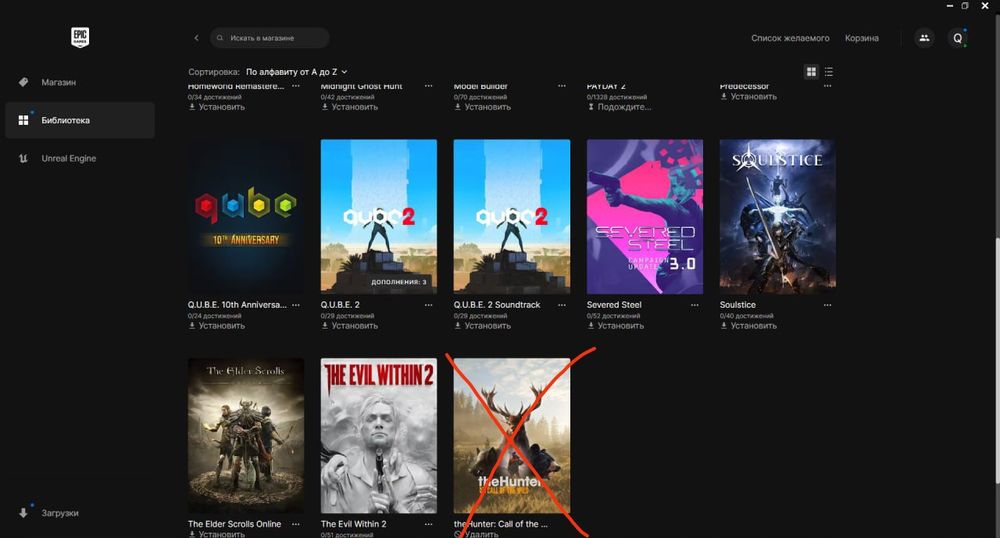1000x538 pixels.
Task: Open the Soulstice cover art
Action: pyautogui.click(x=777, y=217)
